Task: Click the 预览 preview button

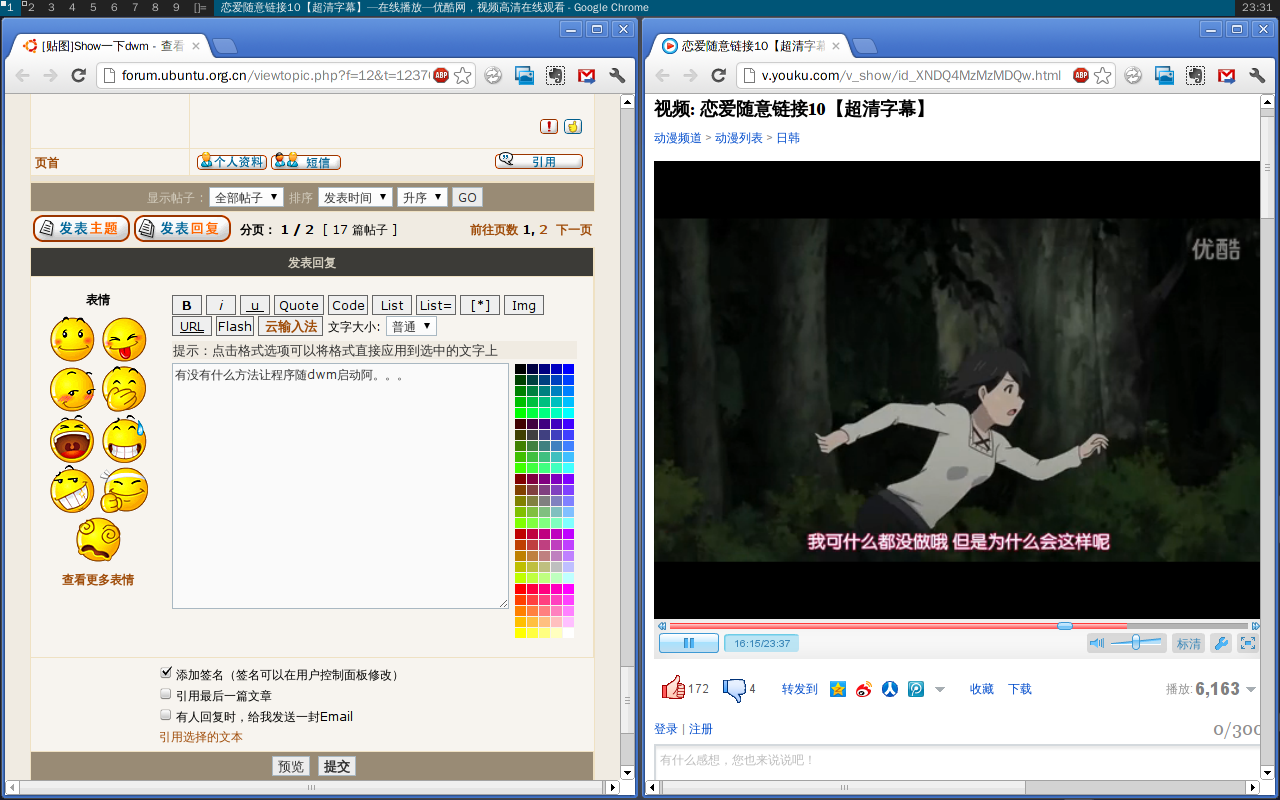Action: pyautogui.click(x=291, y=766)
